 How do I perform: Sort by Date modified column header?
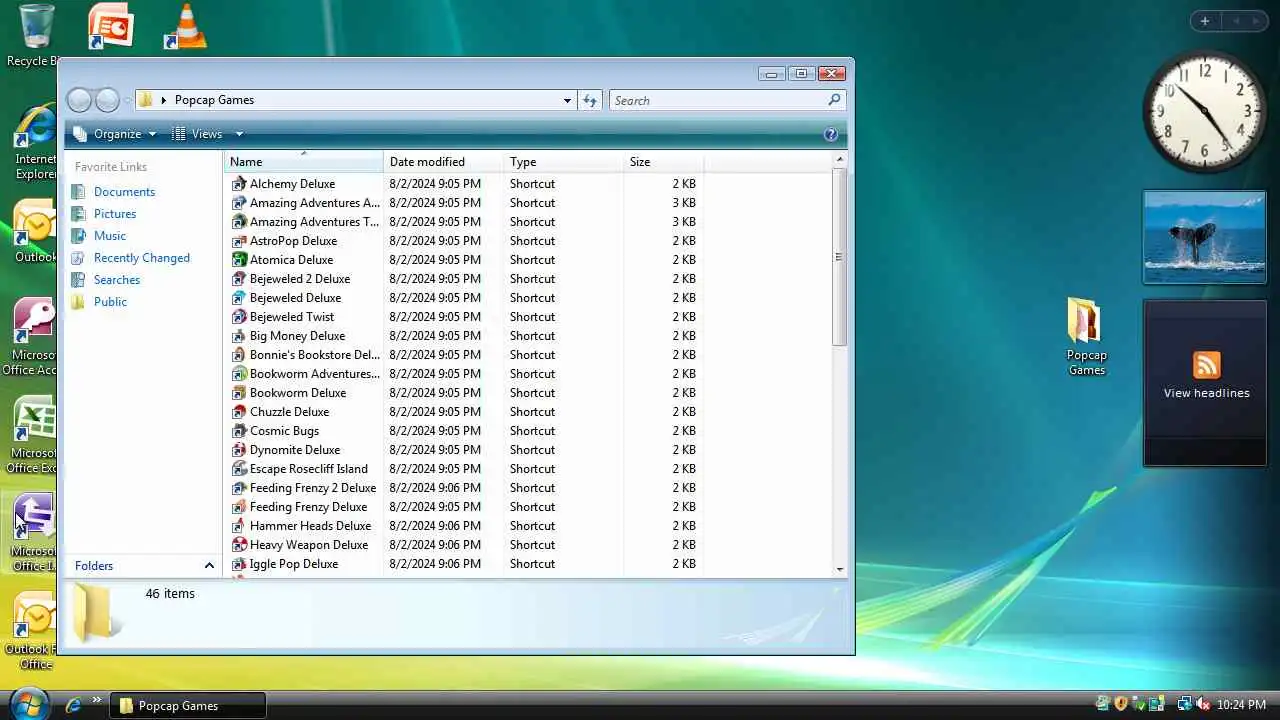tap(443, 162)
